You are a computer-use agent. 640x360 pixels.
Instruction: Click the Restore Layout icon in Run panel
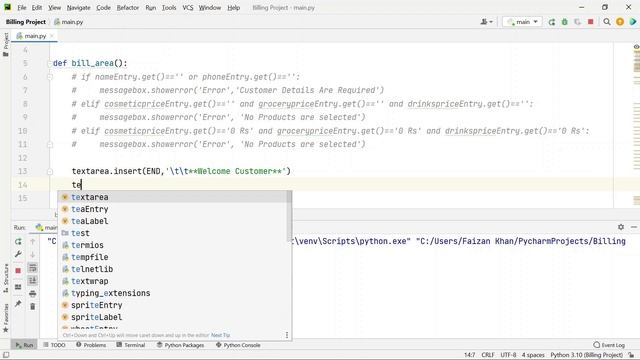coord(18,287)
